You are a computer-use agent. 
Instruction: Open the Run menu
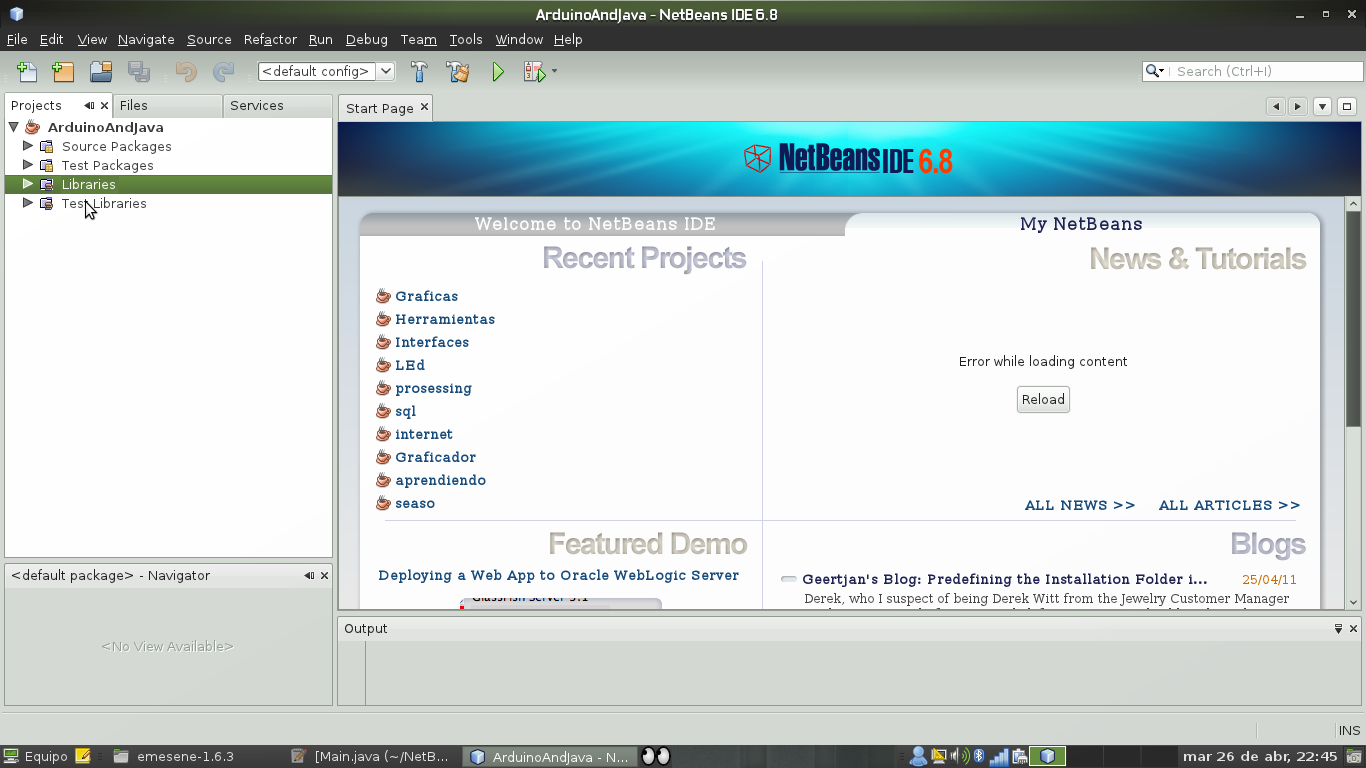pyautogui.click(x=320, y=39)
